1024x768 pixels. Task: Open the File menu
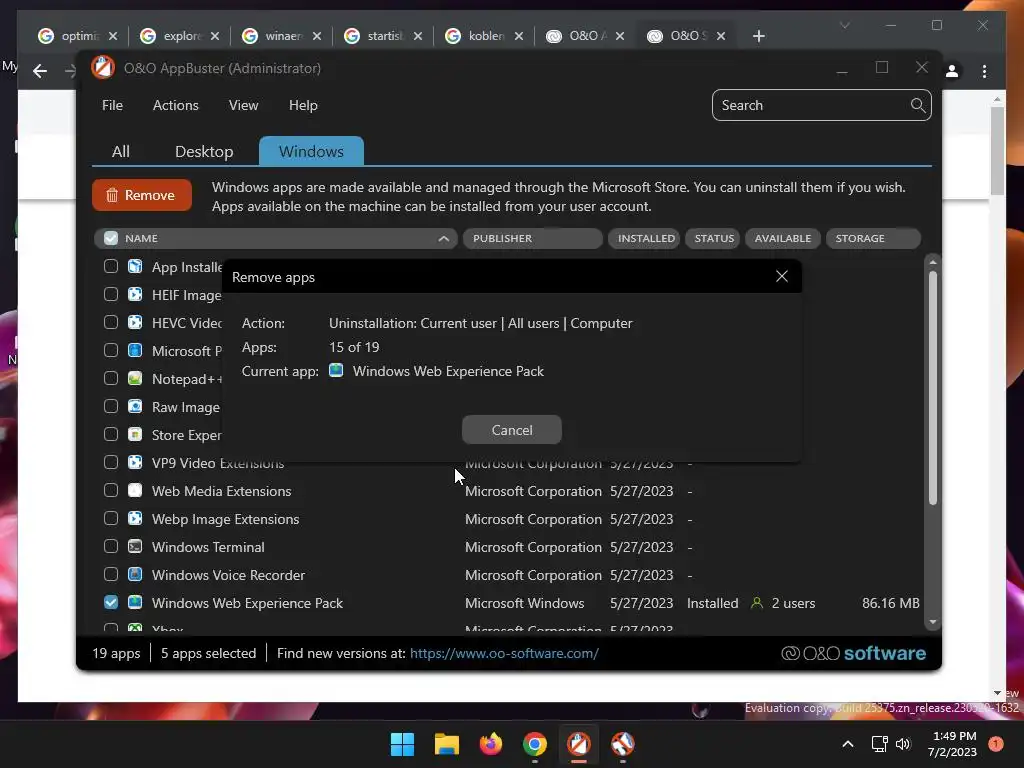[x=112, y=105]
